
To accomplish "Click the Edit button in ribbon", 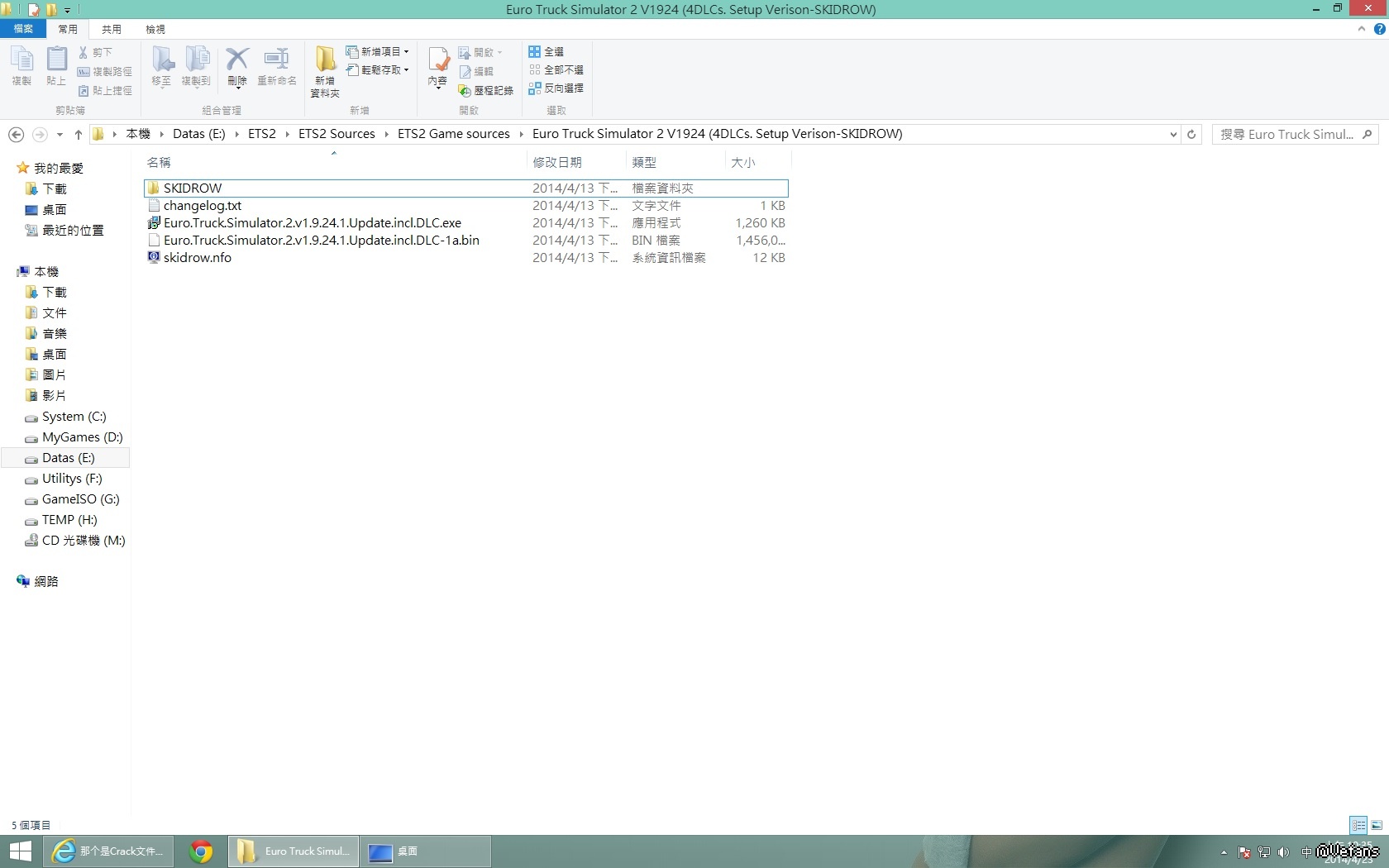I will pos(476,72).
